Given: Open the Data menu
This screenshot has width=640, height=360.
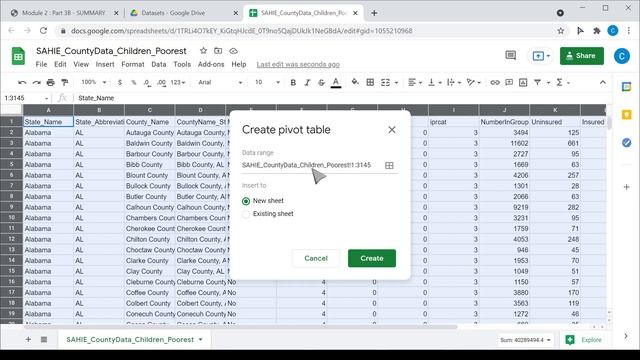Looking at the screenshot, I should pos(158,64).
